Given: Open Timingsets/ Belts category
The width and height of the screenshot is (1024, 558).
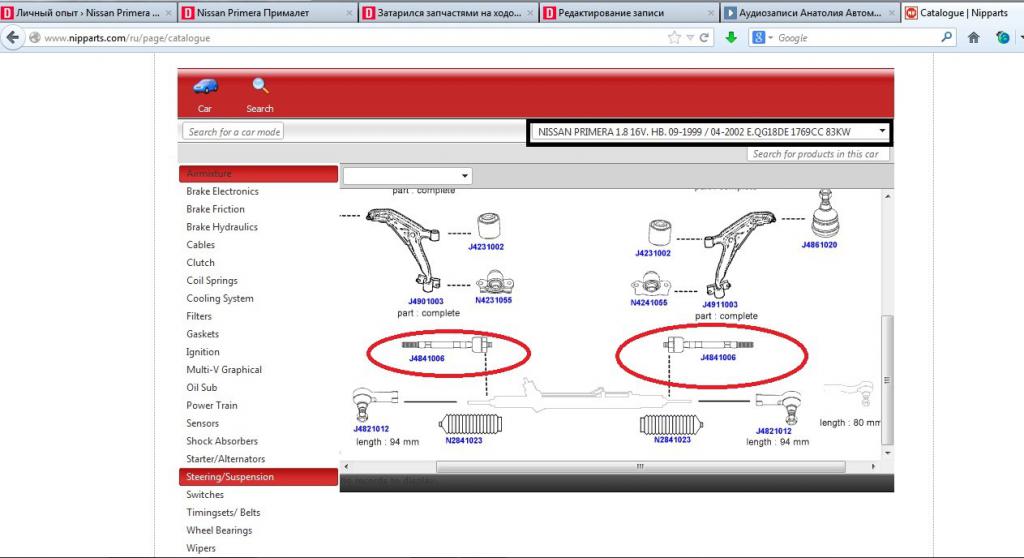Looking at the screenshot, I should (223, 512).
